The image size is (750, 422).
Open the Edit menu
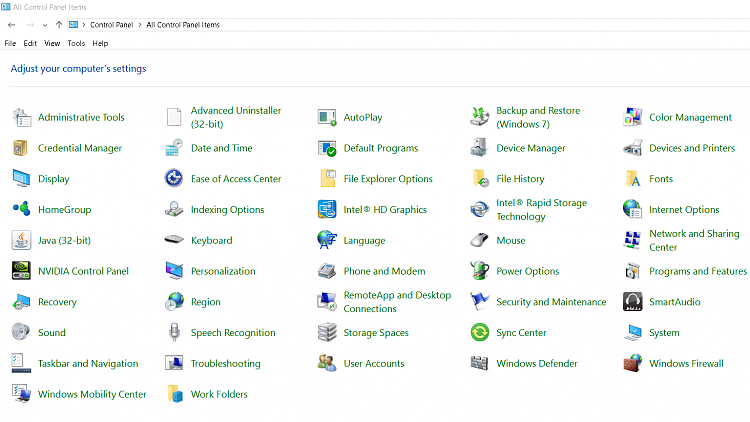[x=30, y=43]
